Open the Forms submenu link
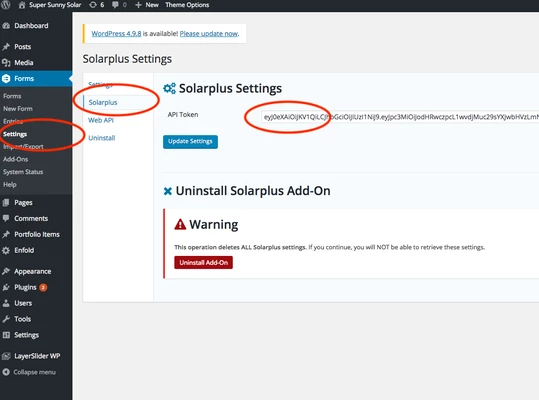Image resolution: width=539 pixels, height=400 pixels. (12, 96)
